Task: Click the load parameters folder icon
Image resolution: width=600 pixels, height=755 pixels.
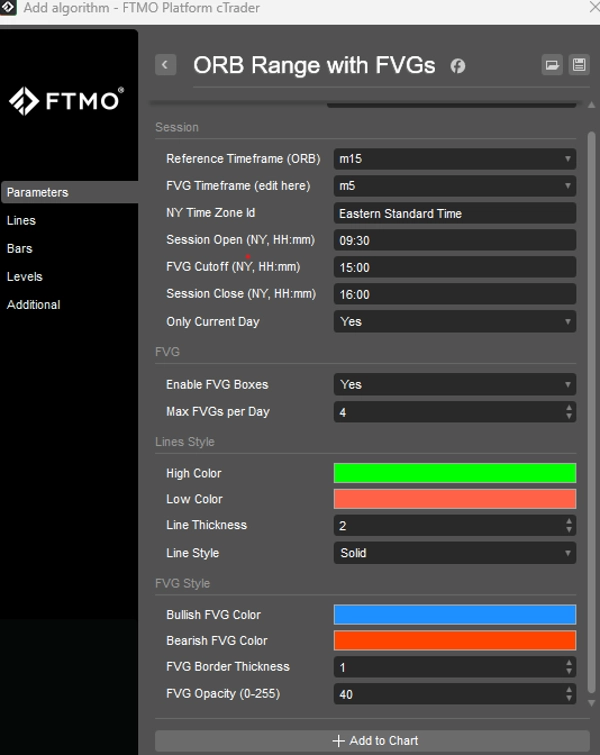Action: 552,65
